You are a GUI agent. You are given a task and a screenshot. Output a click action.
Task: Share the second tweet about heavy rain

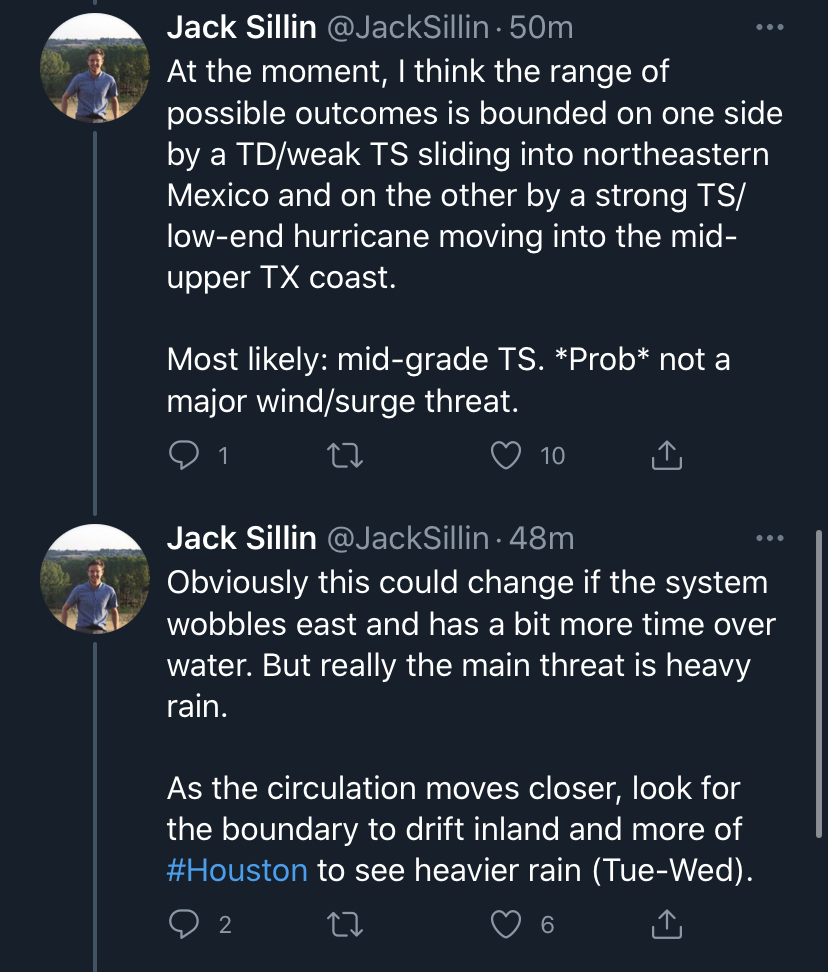[x=666, y=925]
